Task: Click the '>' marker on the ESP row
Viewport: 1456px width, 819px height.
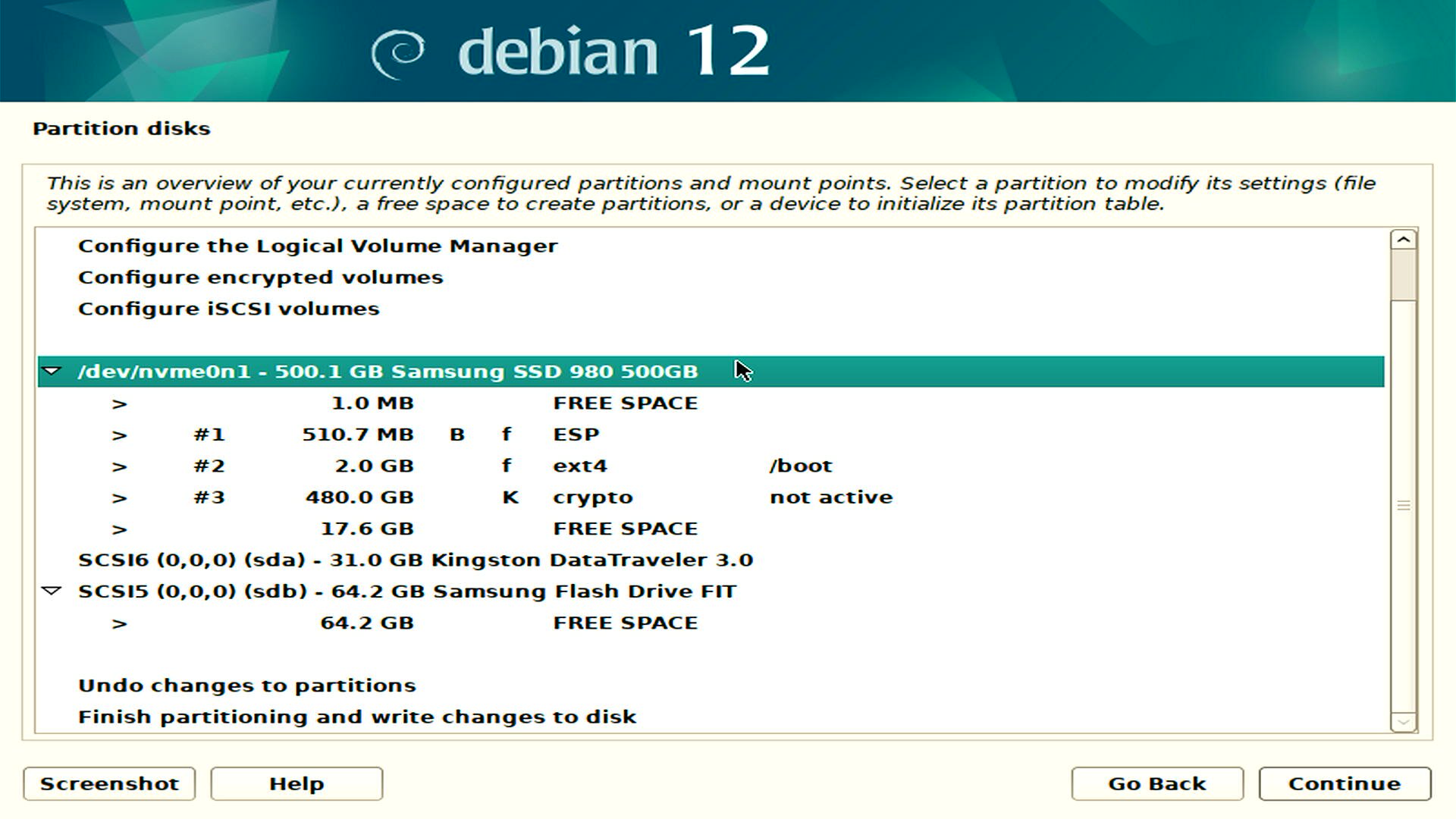Action: click(x=119, y=435)
